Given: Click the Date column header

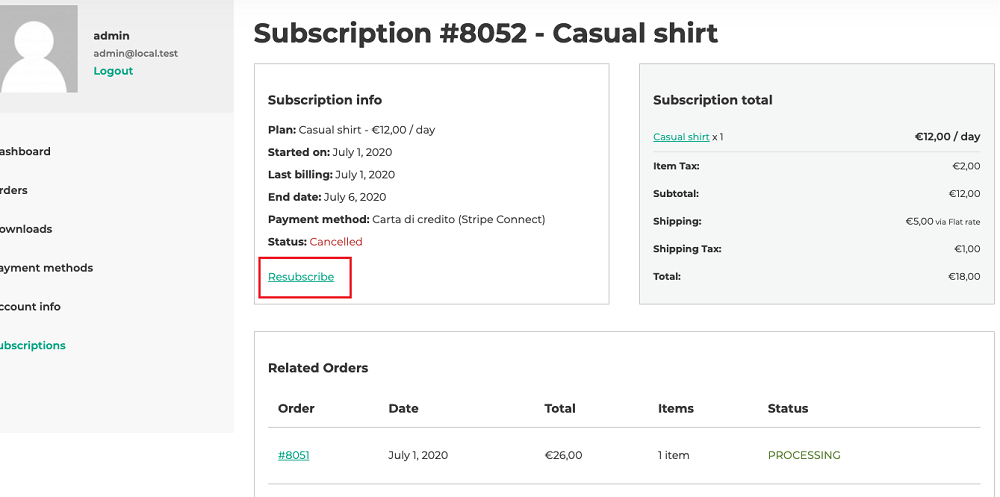Looking at the screenshot, I should click(x=403, y=408).
